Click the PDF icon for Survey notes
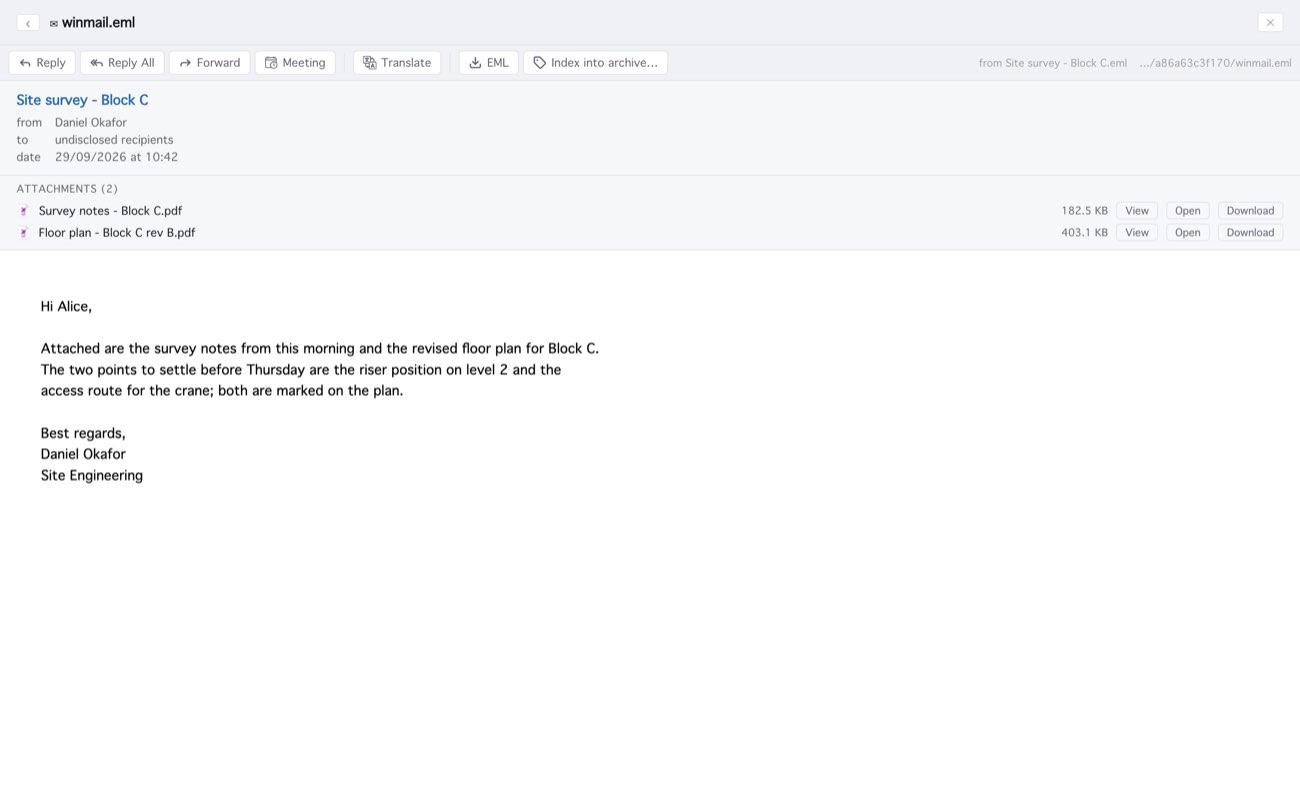The image size is (1300, 812). click(x=24, y=211)
